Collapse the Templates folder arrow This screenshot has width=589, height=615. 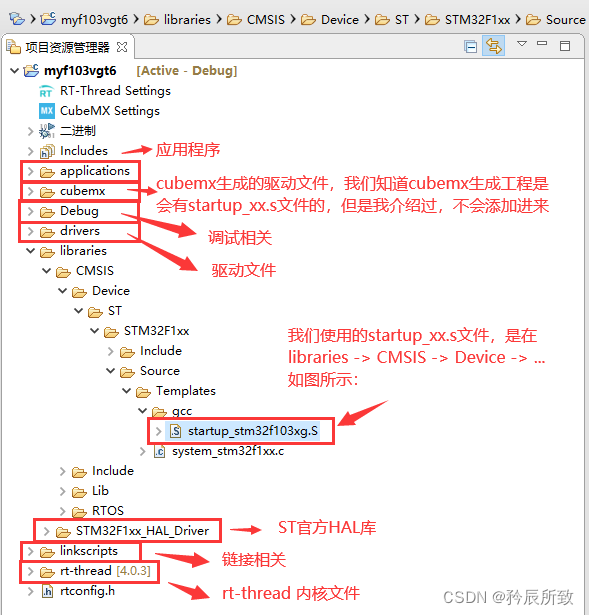pos(126,391)
